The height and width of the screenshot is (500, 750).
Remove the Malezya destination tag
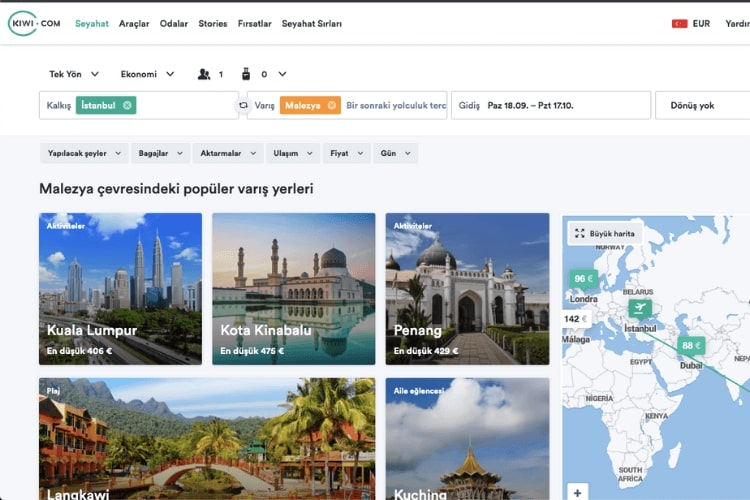pos(331,105)
